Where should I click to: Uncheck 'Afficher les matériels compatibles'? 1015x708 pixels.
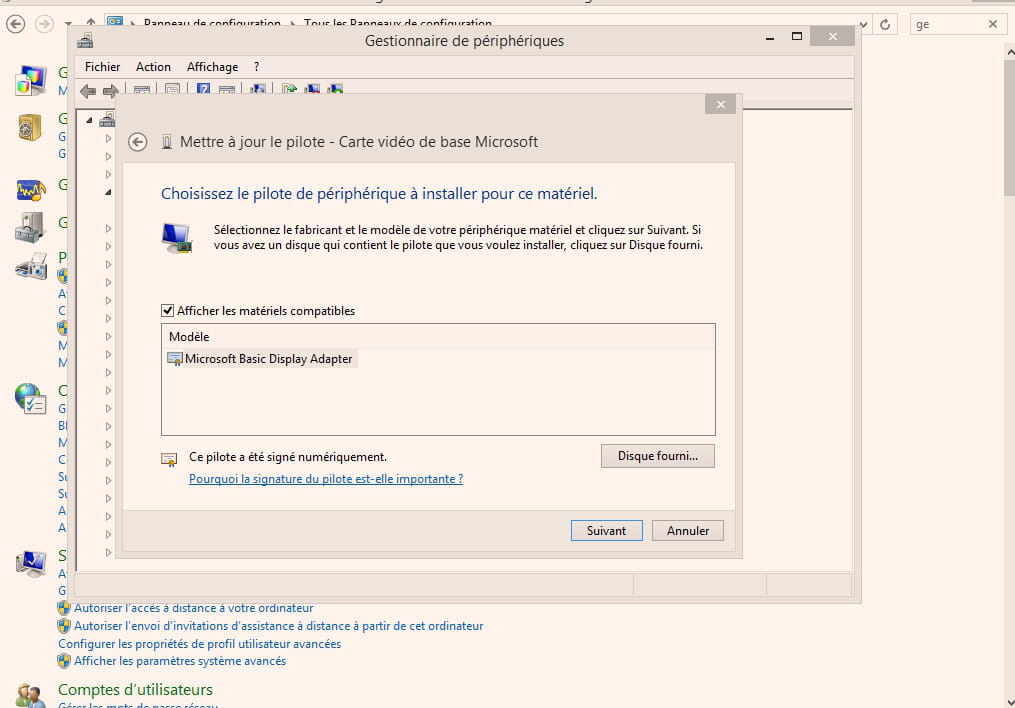point(167,311)
